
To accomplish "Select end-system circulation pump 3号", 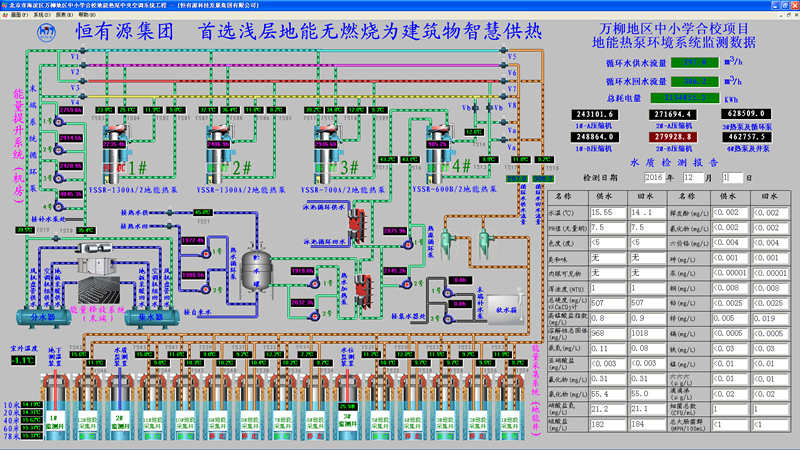I will click(x=59, y=178).
